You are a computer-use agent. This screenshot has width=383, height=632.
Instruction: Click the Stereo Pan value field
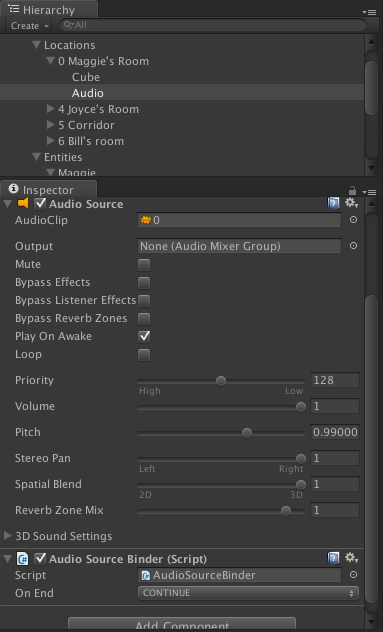335,458
